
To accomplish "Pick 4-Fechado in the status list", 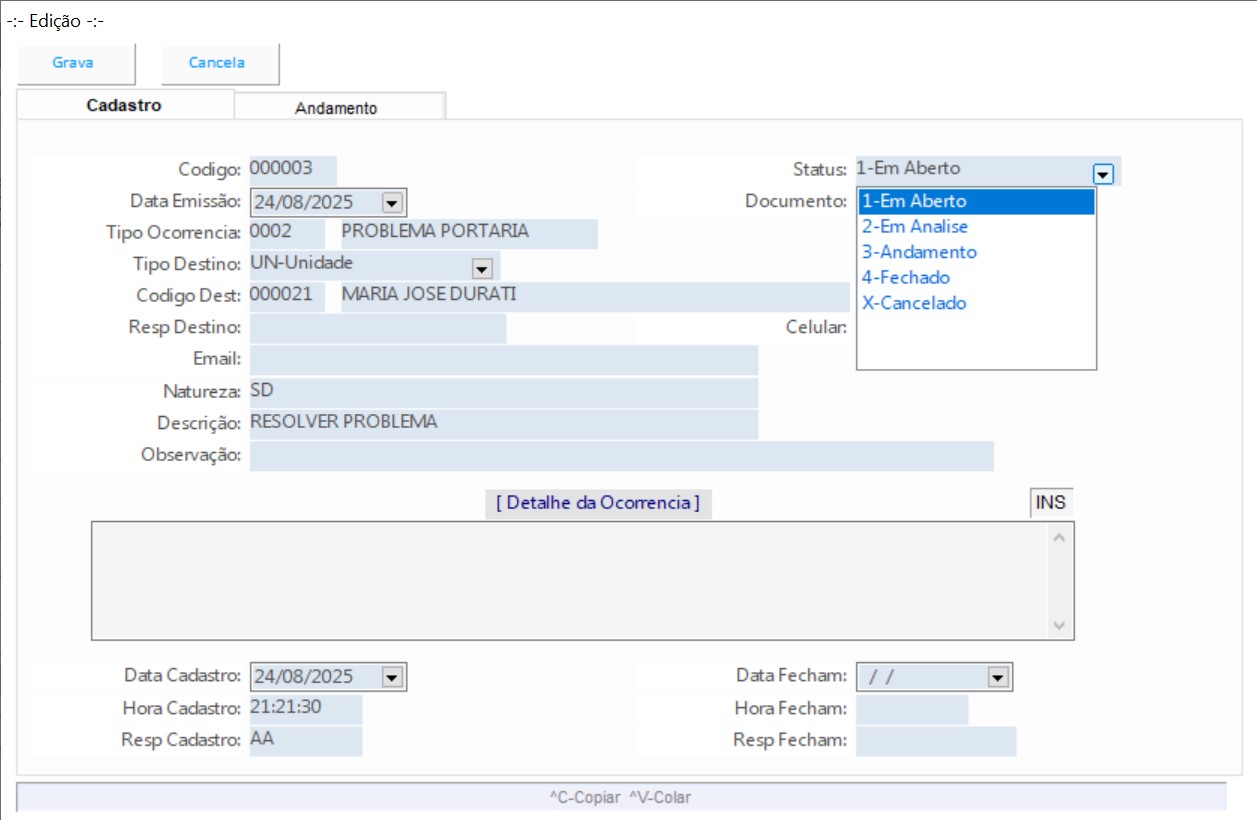I will pos(906,277).
